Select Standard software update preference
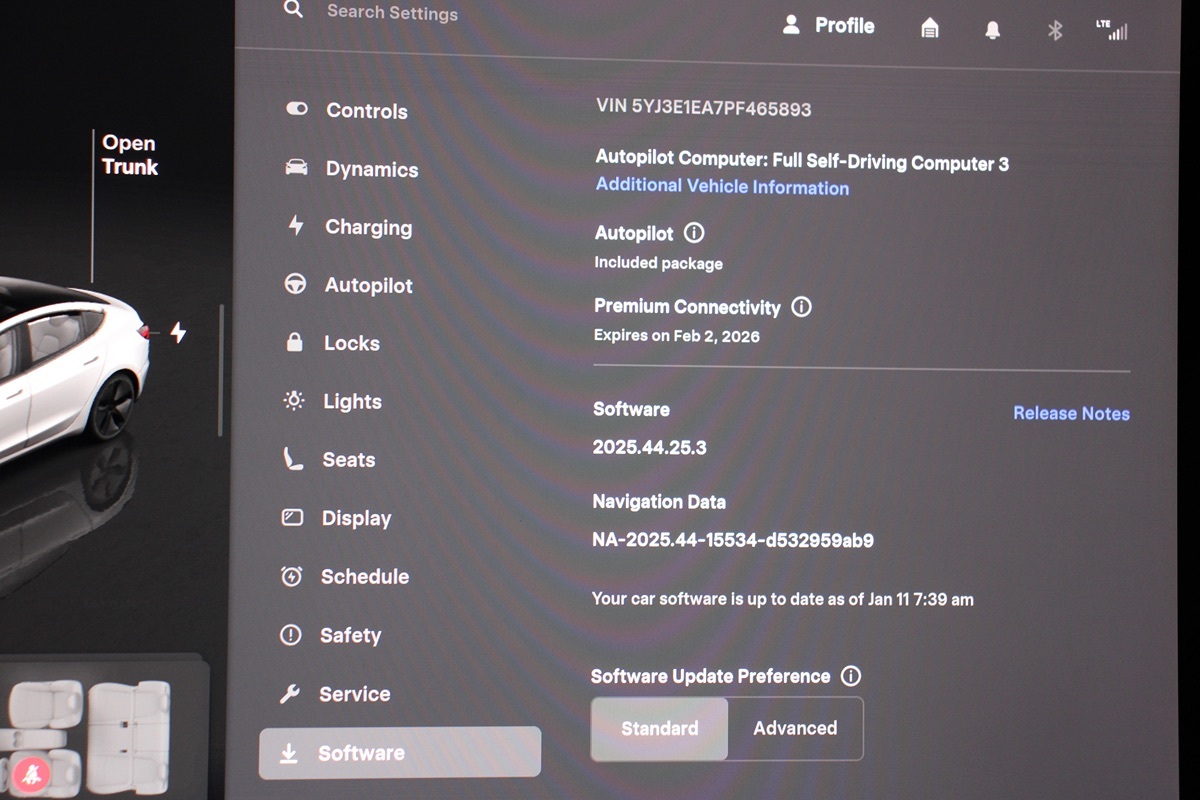The image size is (1200, 800). (659, 728)
